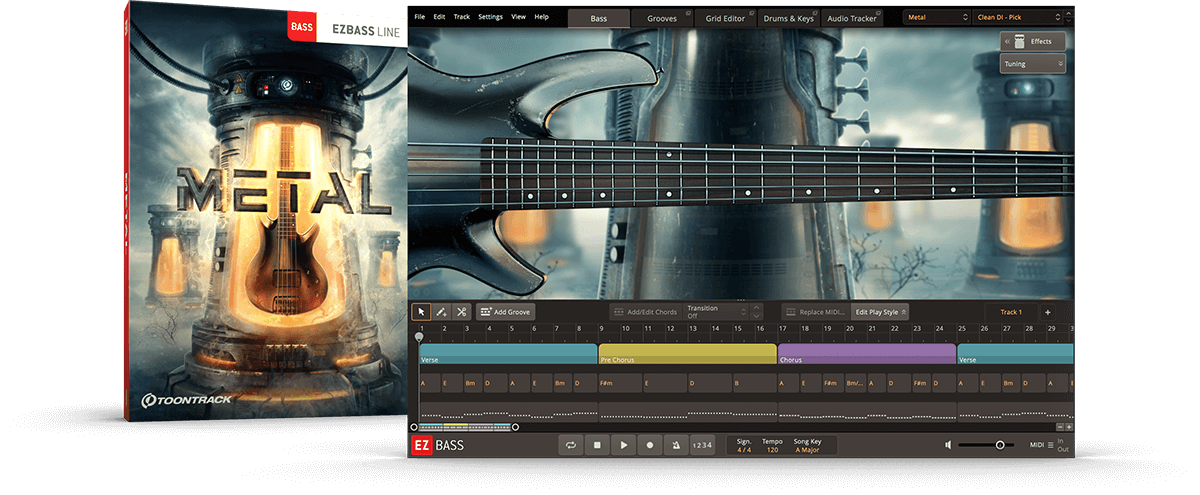This screenshot has height=495, width=1200.
Task: Step preset with the up/down arrows
Action: coord(1067,17)
